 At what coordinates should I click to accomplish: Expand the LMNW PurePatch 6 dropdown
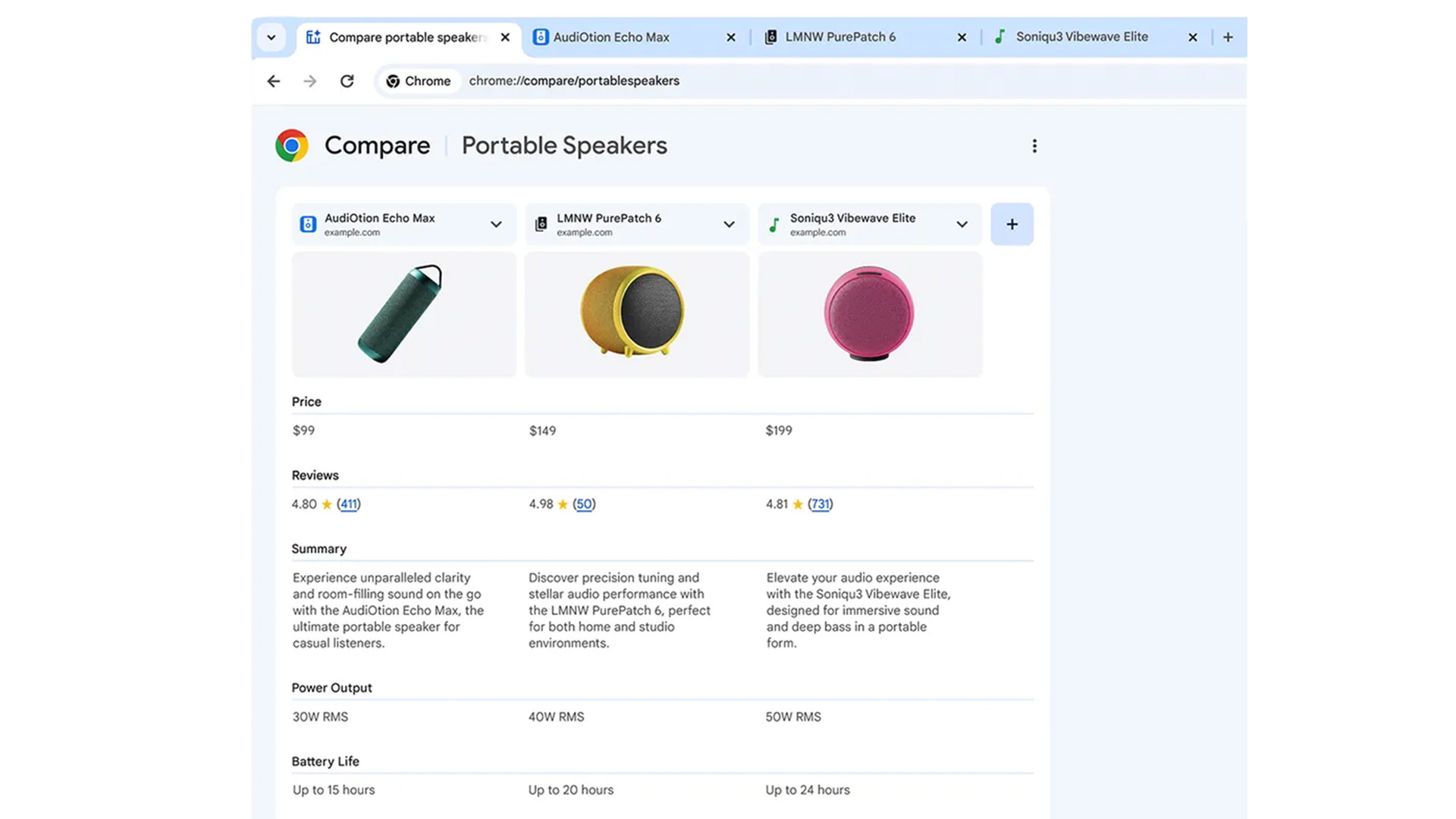[730, 224]
